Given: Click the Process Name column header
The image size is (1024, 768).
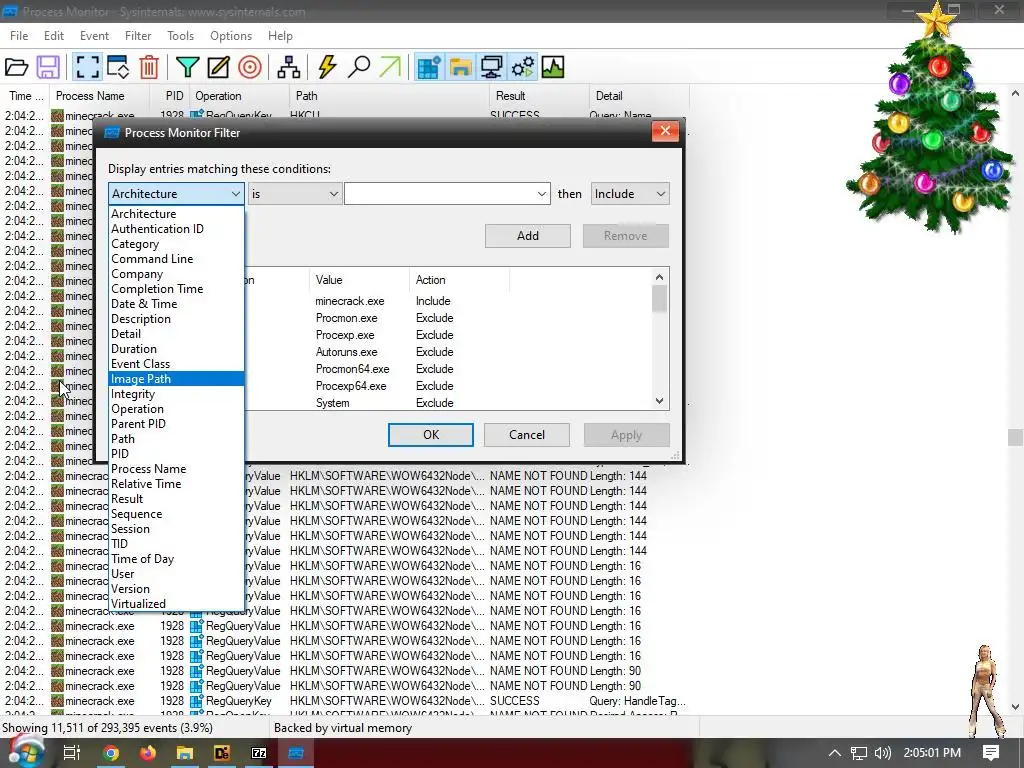Looking at the screenshot, I should (x=99, y=96).
